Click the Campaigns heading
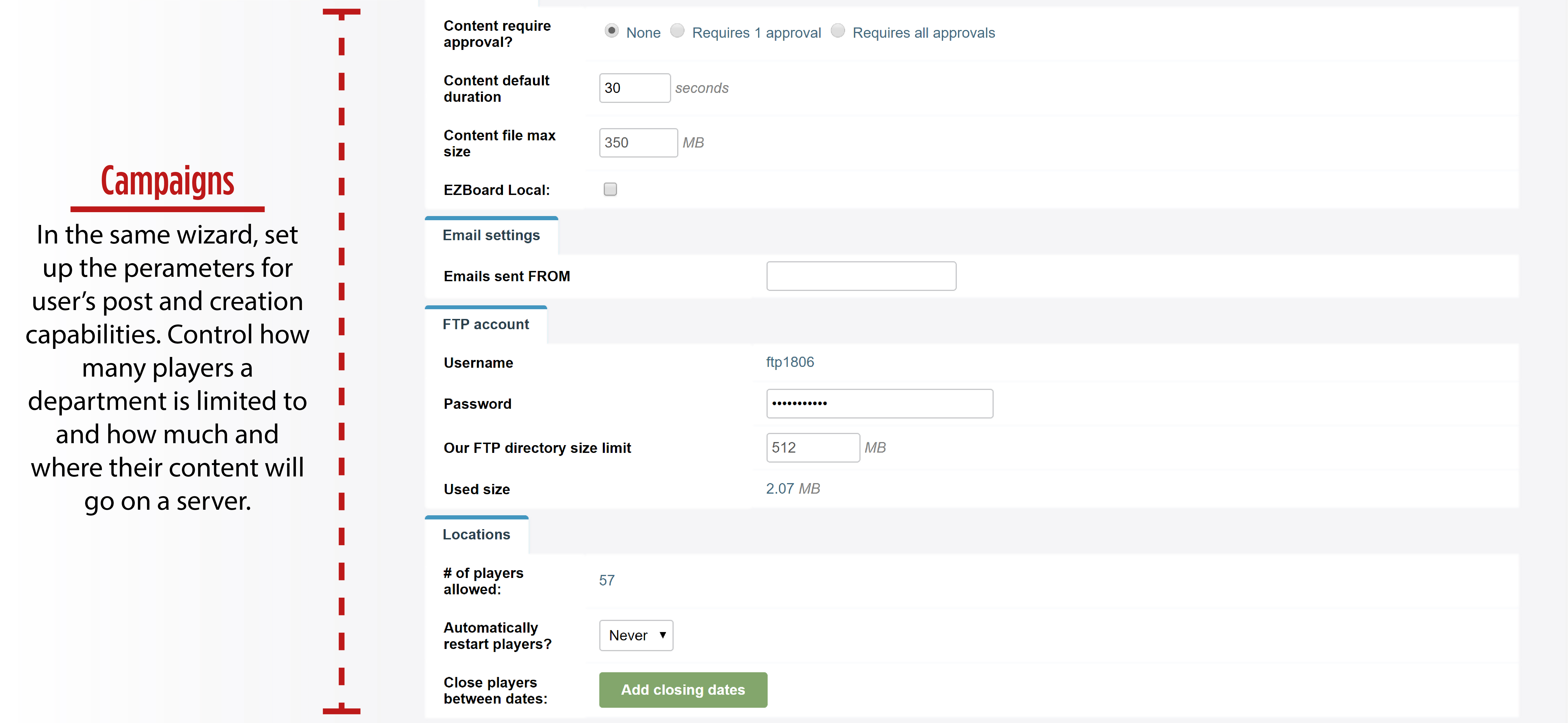This screenshot has width=1568, height=723. tap(168, 181)
